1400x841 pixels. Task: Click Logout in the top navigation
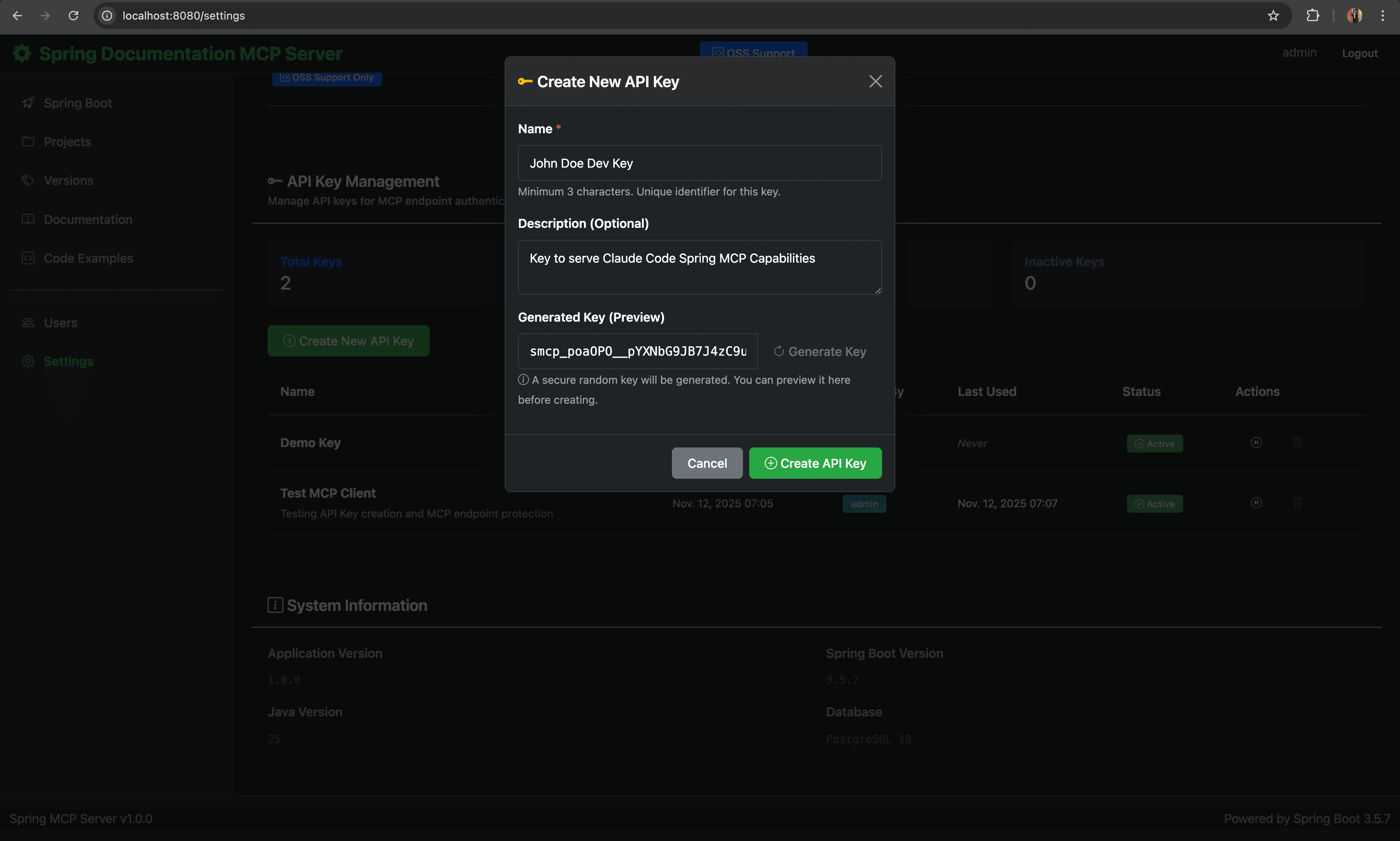(1359, 53)
